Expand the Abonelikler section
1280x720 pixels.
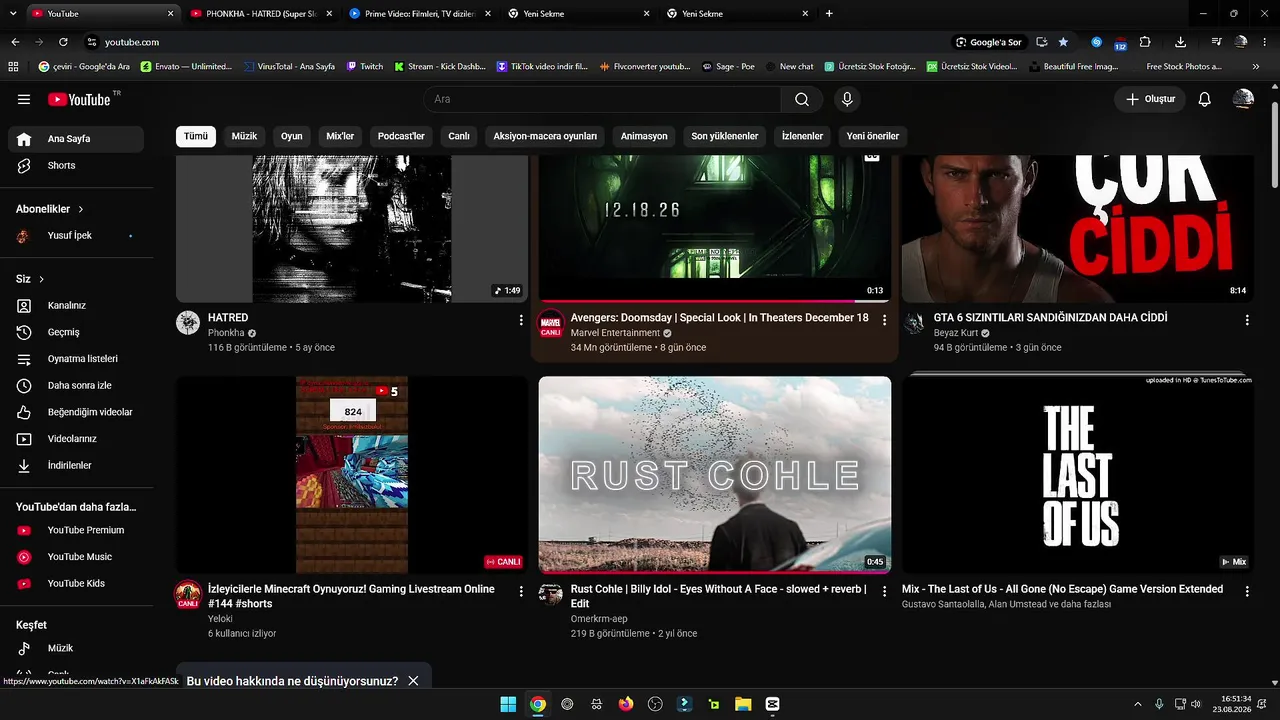click(50, 209)
